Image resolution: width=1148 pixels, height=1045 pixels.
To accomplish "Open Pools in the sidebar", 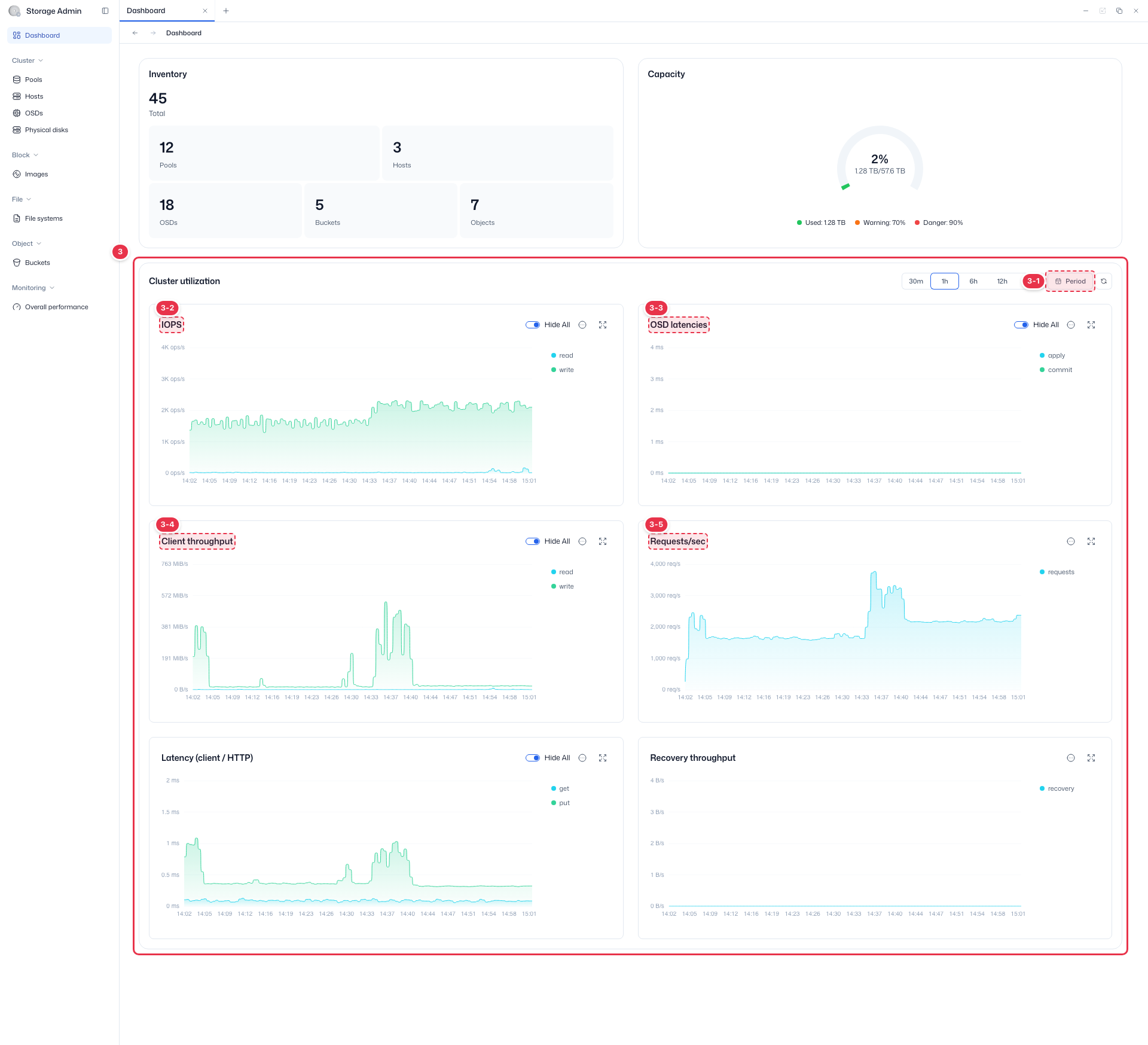I will [59, 80].
